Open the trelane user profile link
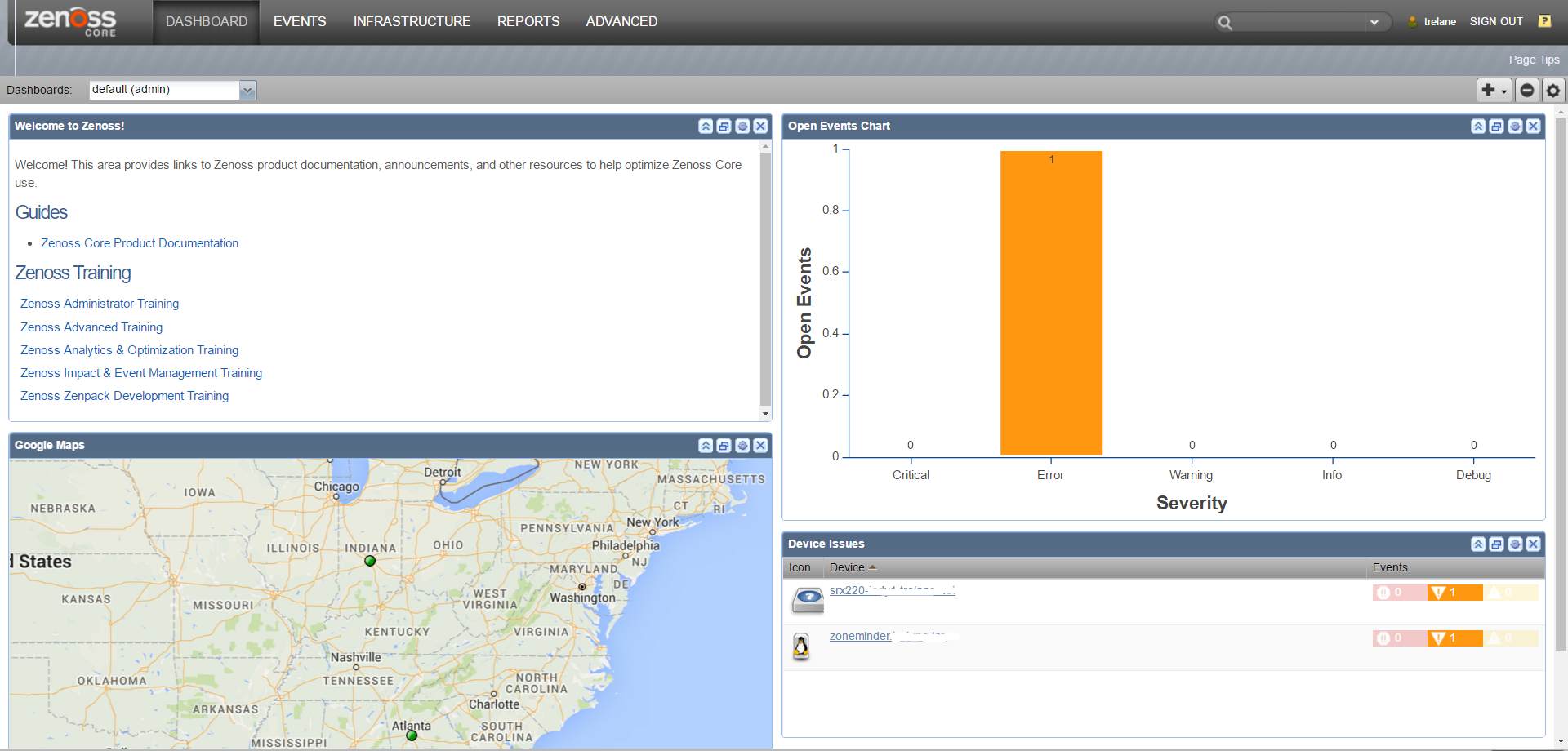 (x=1440, y=21)
